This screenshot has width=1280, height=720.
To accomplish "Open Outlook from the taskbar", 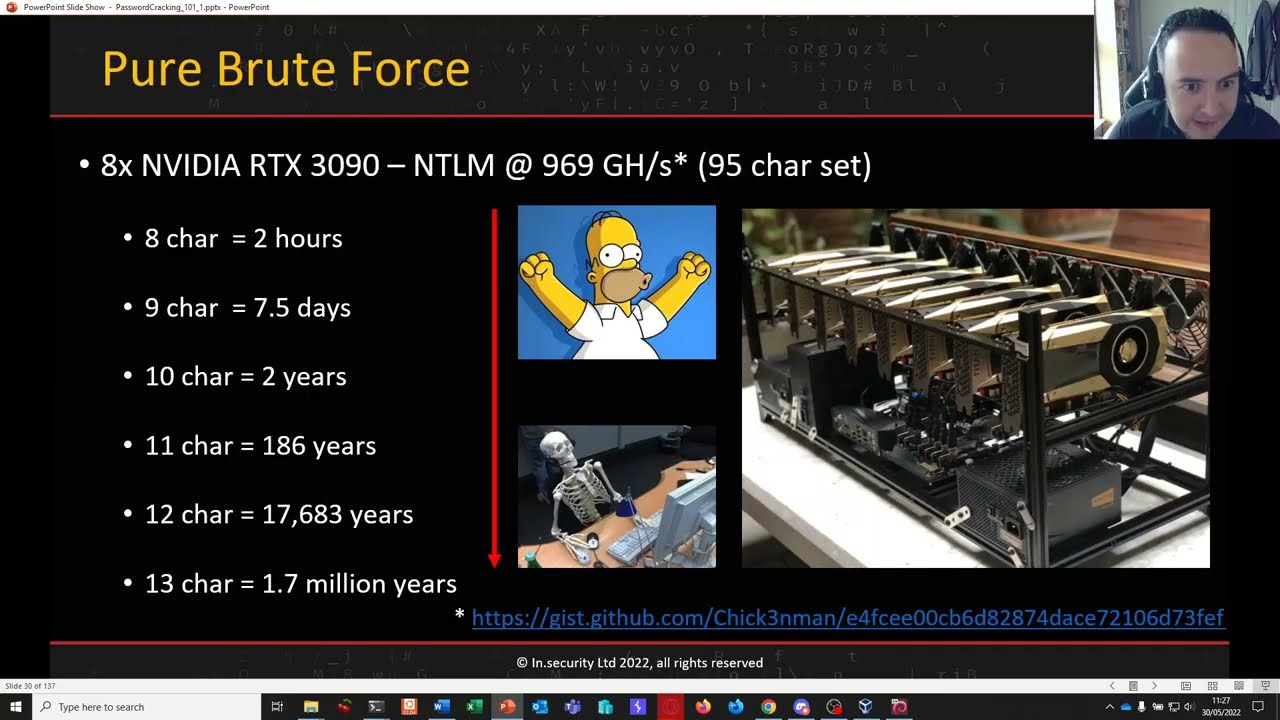I will (x=540, y=707).
